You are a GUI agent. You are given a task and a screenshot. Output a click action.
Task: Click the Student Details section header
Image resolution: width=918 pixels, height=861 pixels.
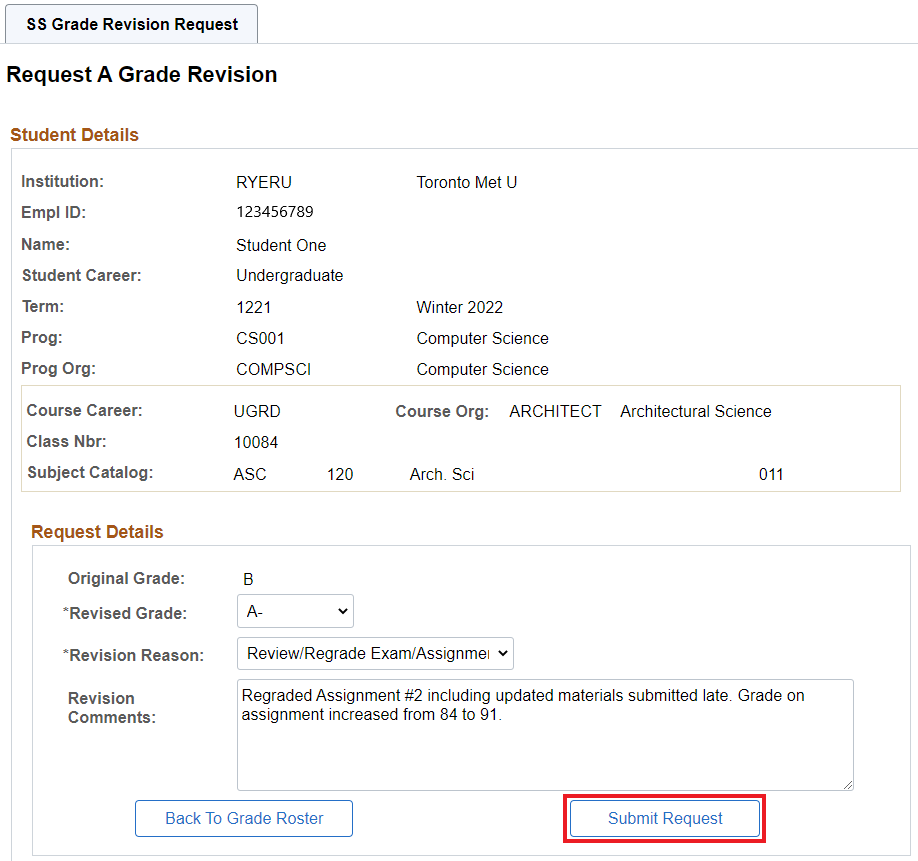click(x=75, y=135)
